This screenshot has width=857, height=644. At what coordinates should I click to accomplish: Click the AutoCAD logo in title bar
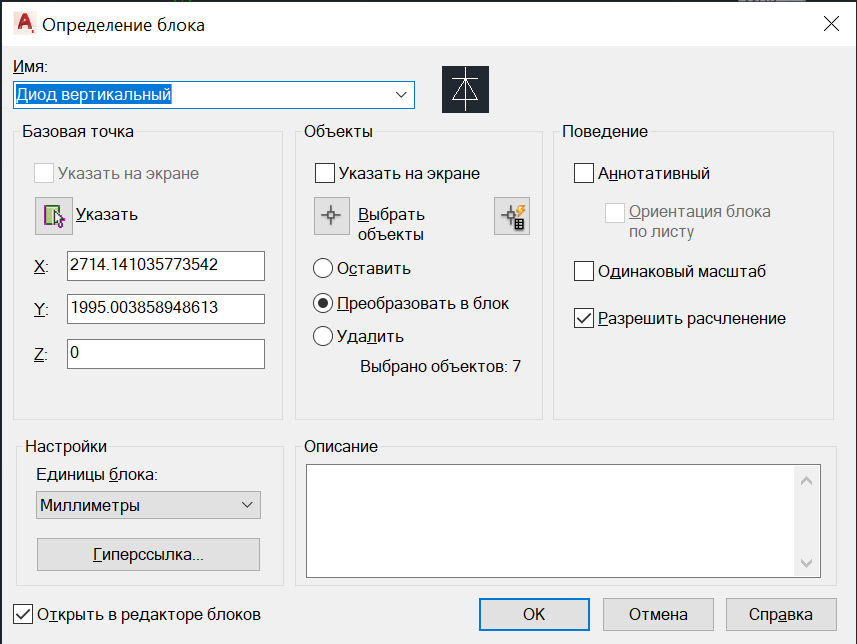click(x=25, y=24)
